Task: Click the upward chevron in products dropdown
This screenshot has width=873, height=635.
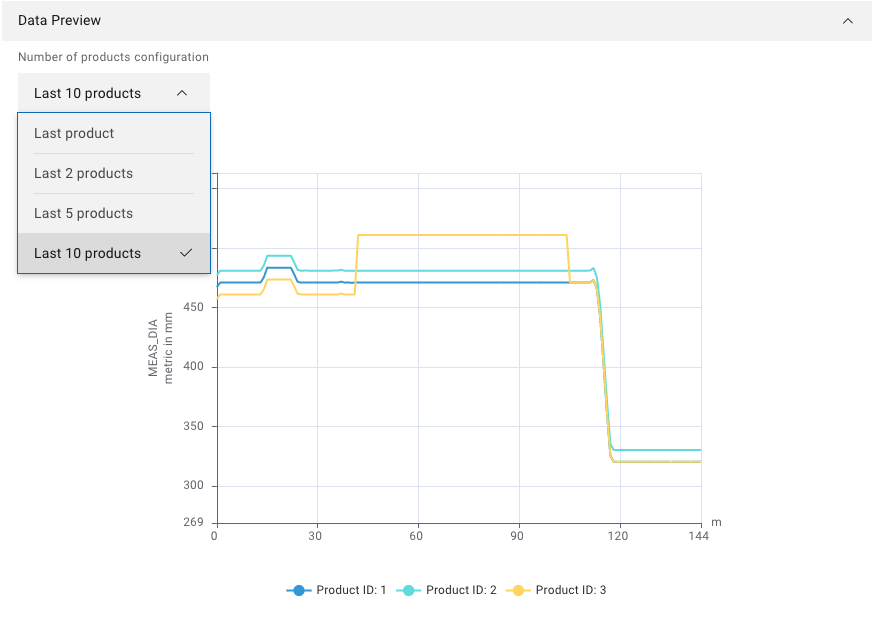Action: pyautogui.click(x=181, y=93)
